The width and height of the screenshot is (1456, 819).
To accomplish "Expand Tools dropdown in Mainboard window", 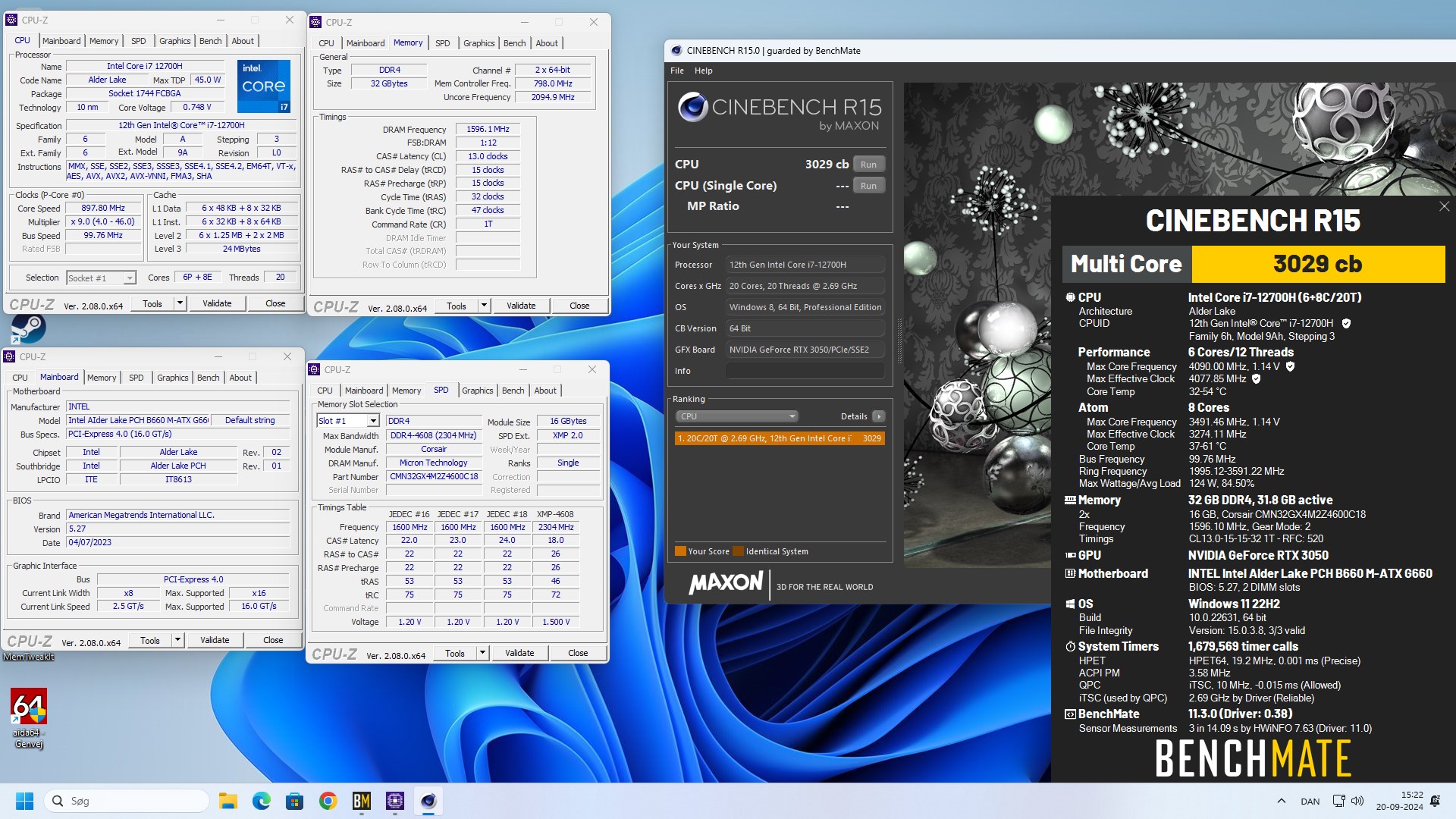I will pos(177,640).
